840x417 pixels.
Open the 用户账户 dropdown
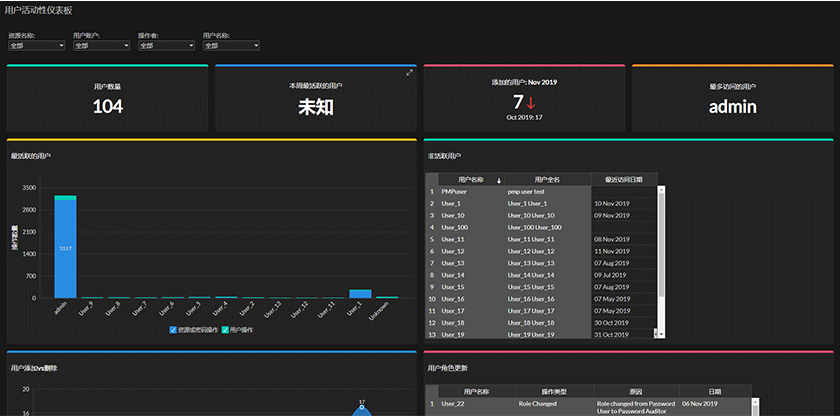(x=101, y=46)
